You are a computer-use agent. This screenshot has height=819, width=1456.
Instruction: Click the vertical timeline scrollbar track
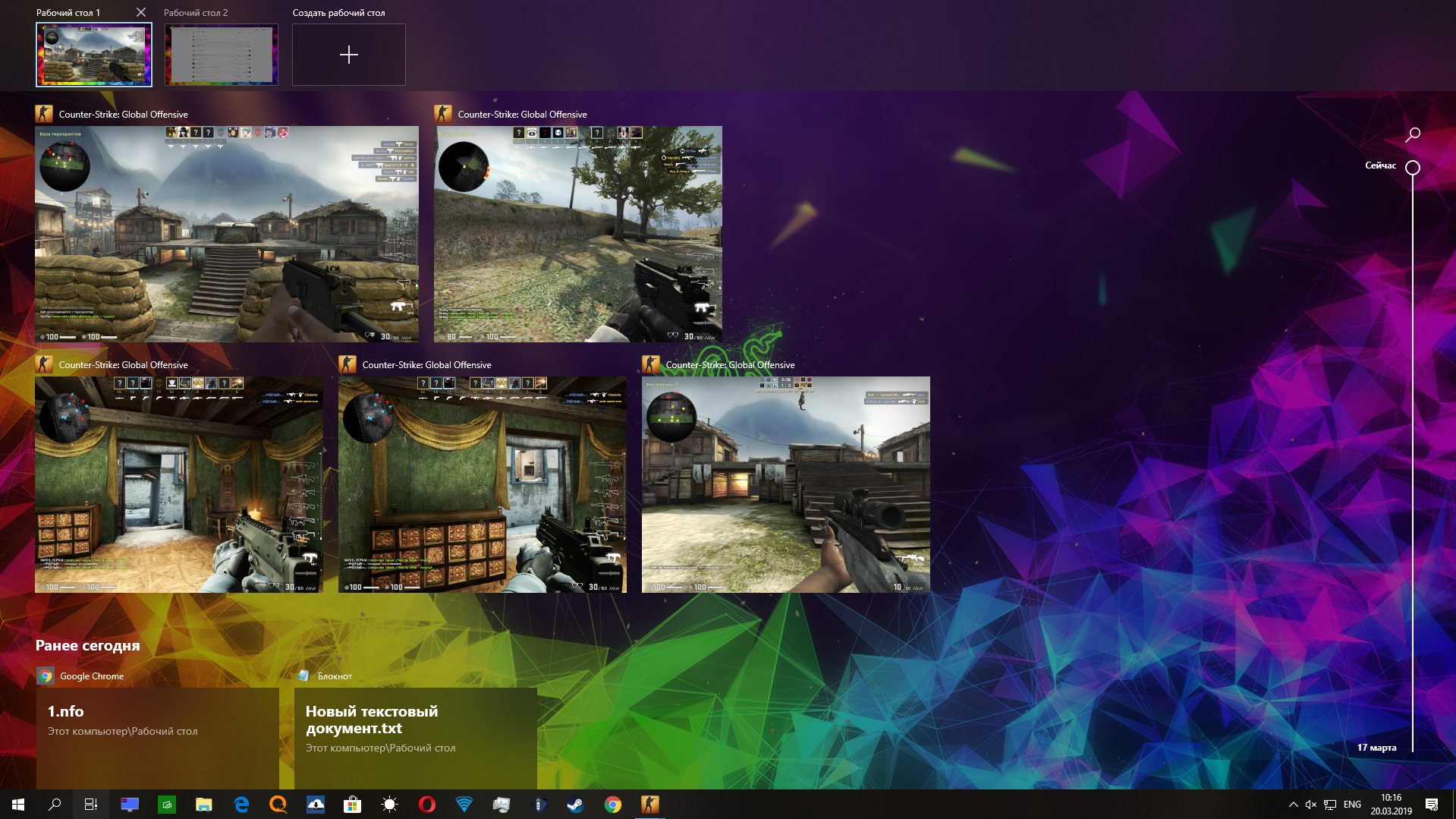click(1413, 463)
